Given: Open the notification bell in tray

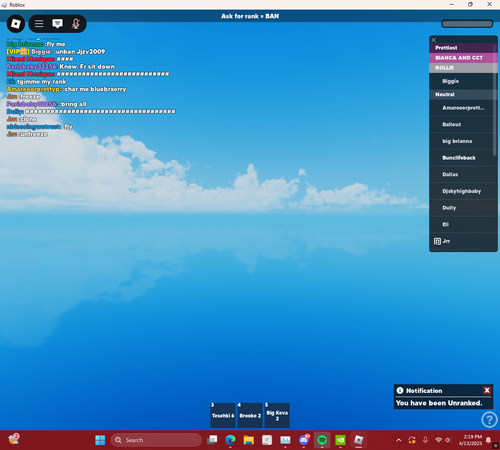Looking at the screenshot, I should (488, 440).
